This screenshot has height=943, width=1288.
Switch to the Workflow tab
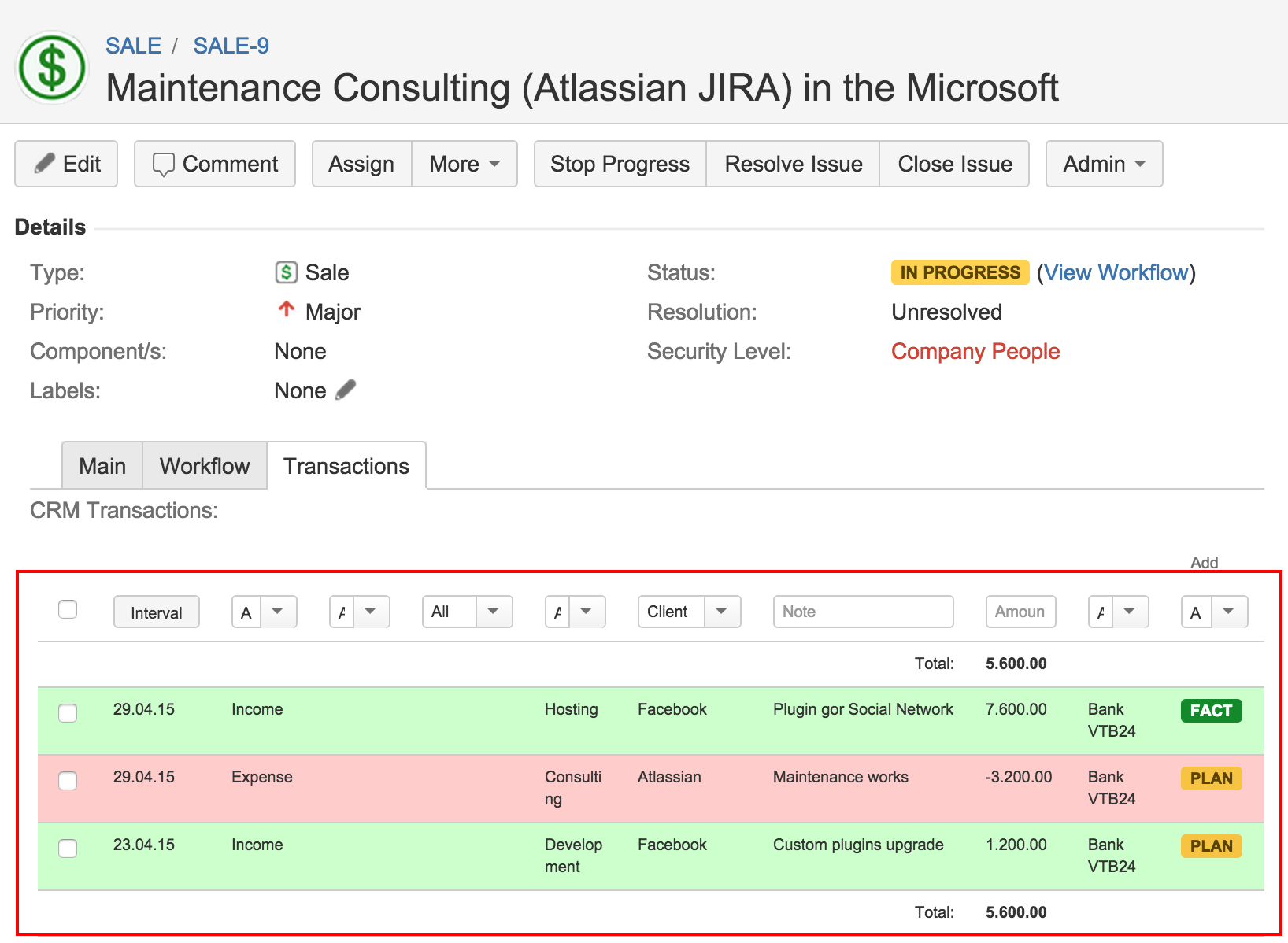pyautogui.click(x=205, y=466)
